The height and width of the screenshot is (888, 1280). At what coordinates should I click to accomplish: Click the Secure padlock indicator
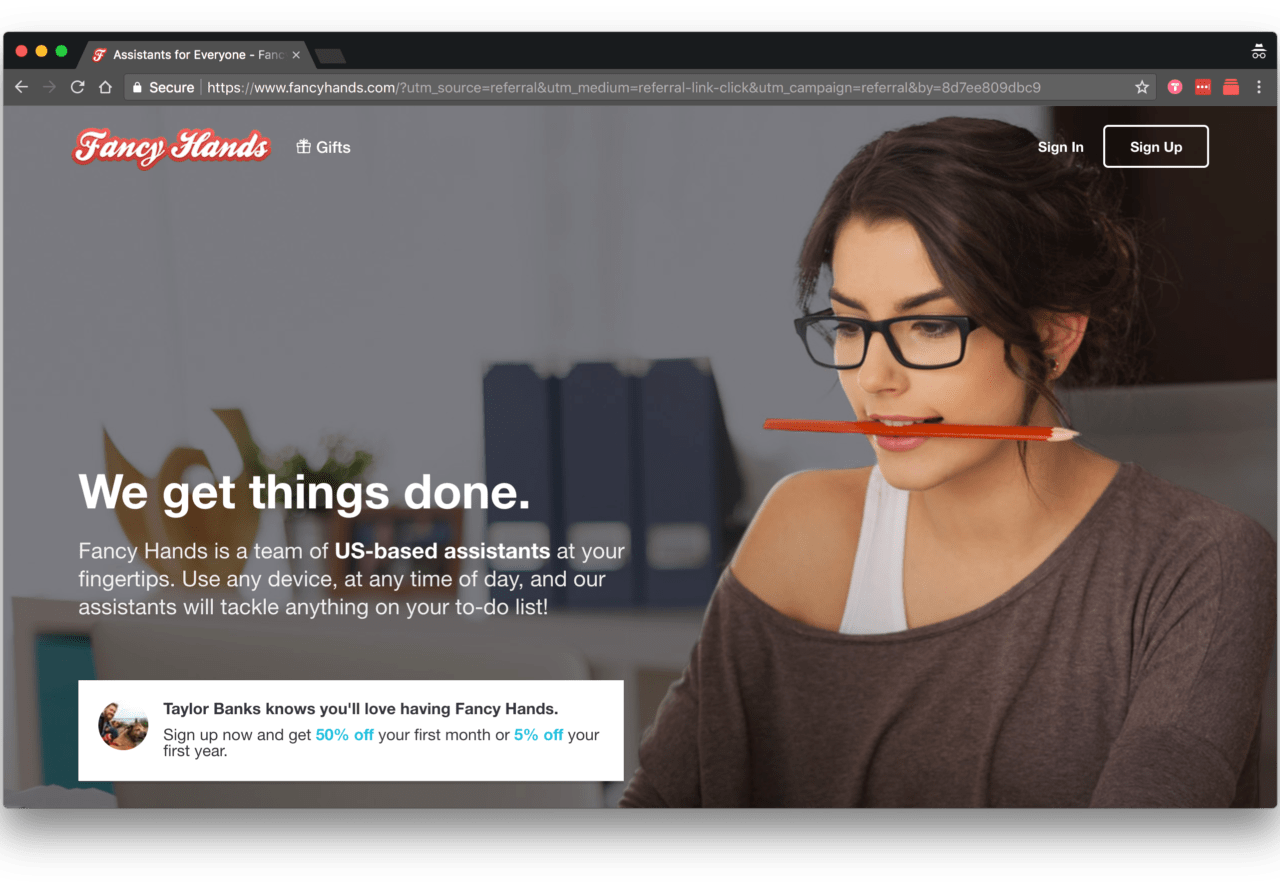pos(163,88)
